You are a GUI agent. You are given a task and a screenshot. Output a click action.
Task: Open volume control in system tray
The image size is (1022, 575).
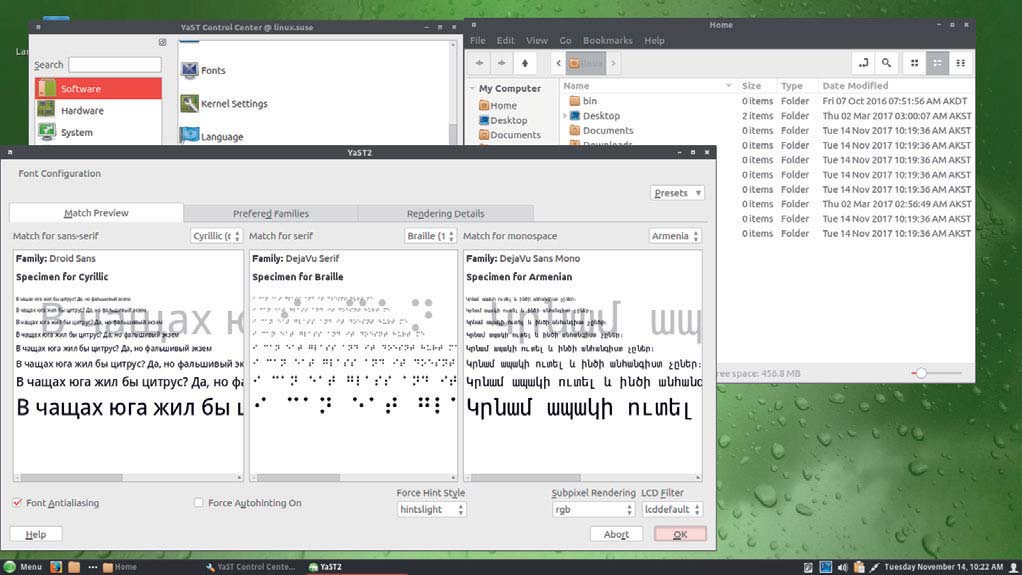coord(842,567)
